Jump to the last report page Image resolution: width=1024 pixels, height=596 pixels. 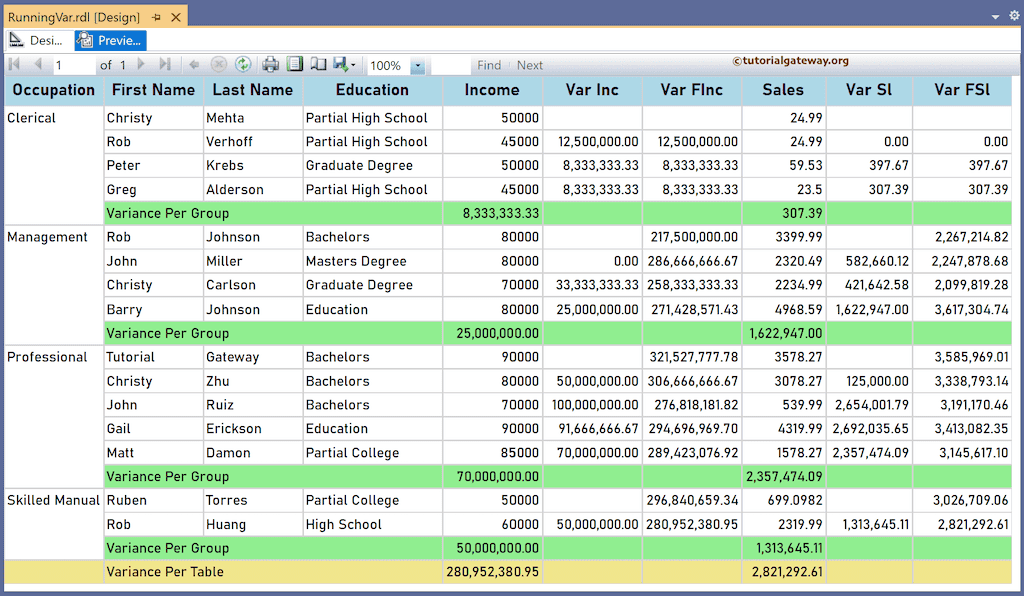[x=164, y=64]
